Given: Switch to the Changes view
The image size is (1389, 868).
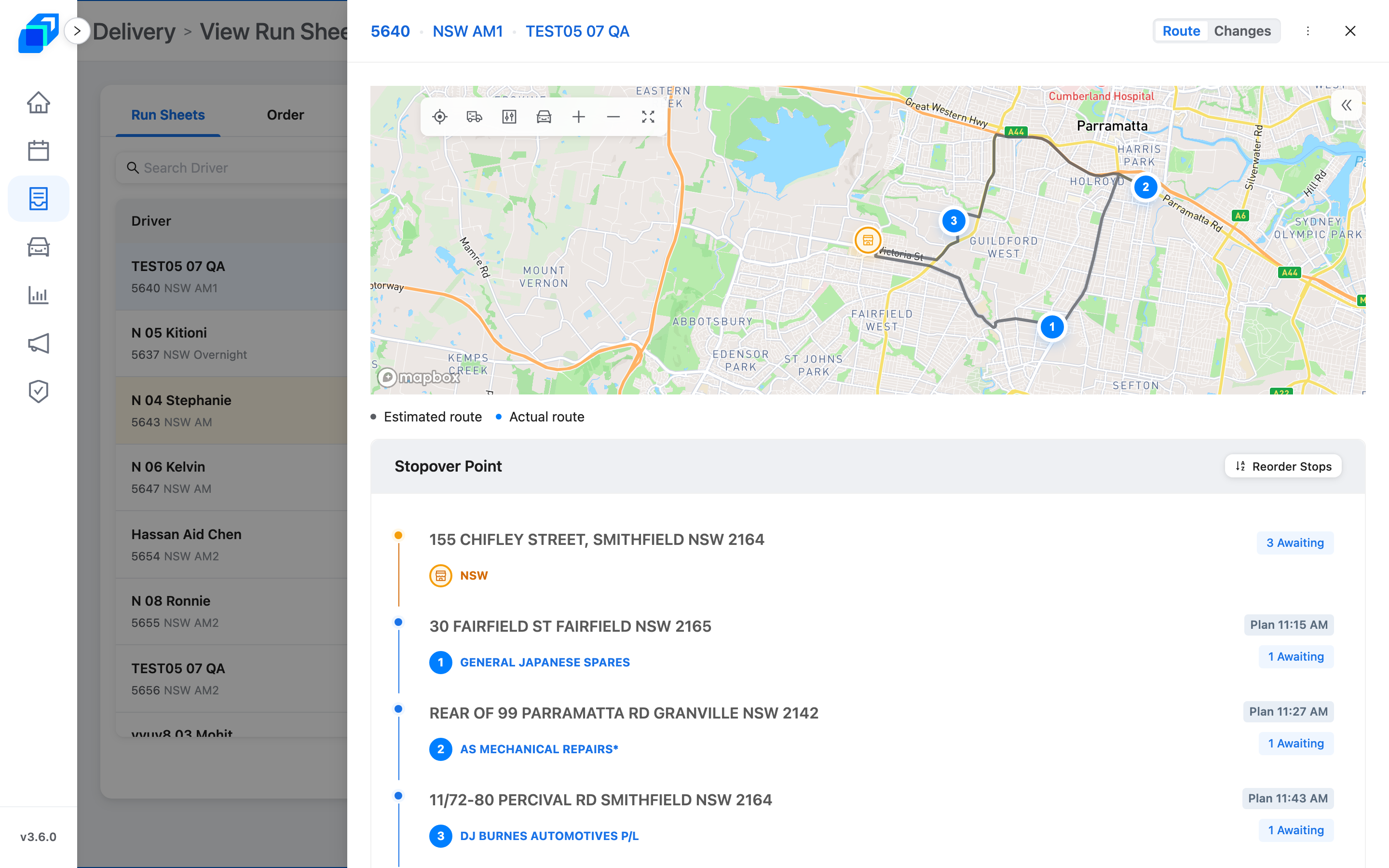Looking at the screenshot, I should 1243,31.
